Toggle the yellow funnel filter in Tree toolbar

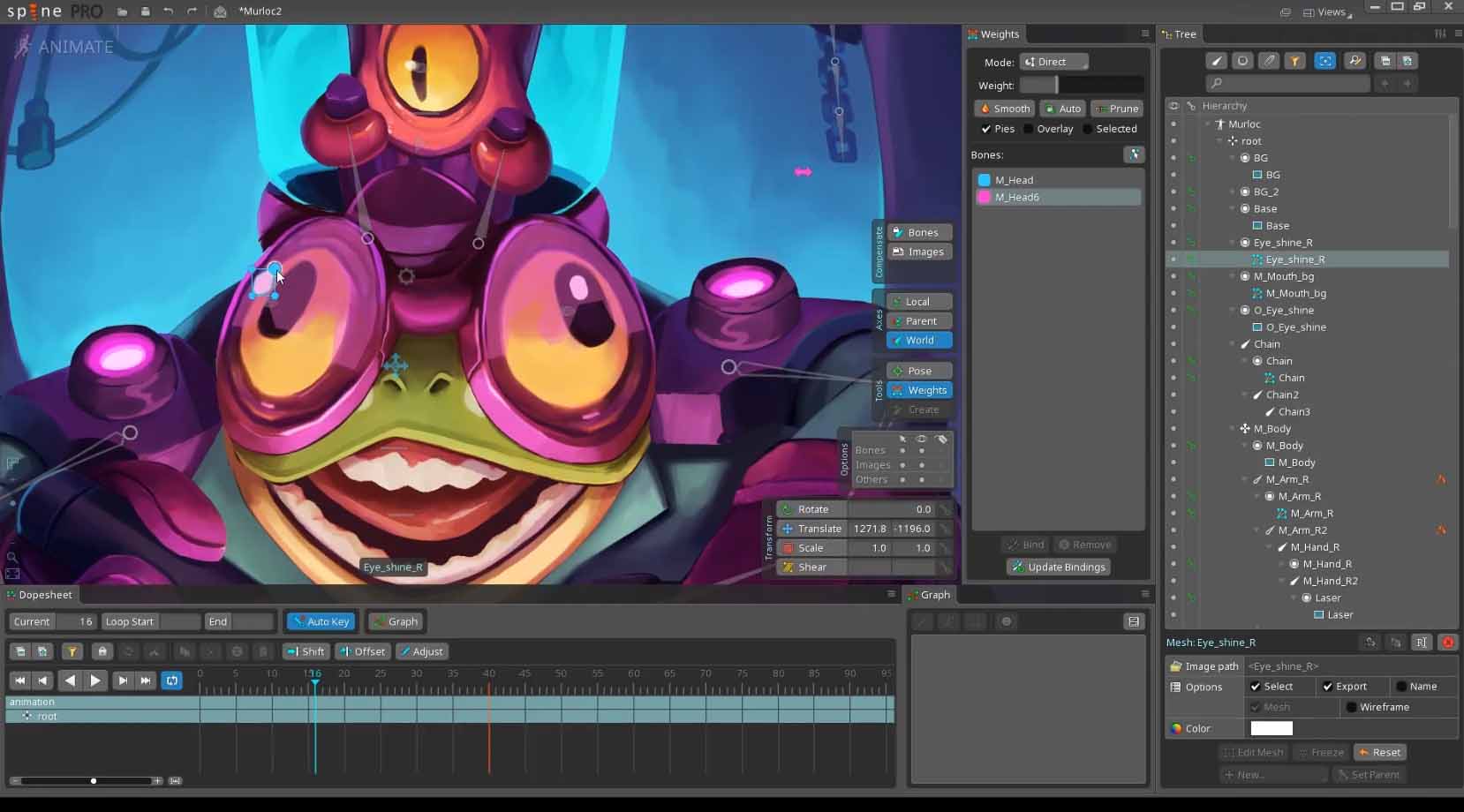coord(1294,61)
